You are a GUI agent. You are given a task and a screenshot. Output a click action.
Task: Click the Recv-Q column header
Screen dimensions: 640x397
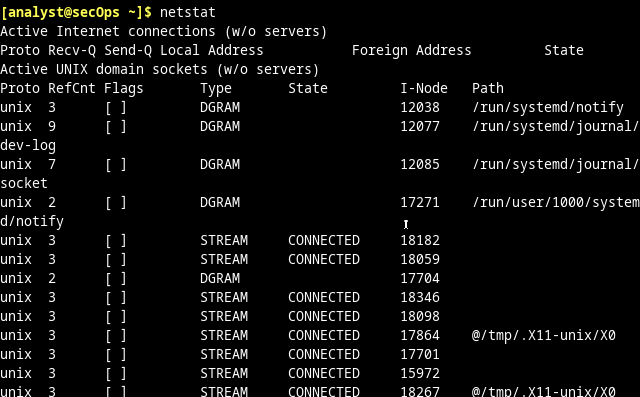click(x=72, y=51)
